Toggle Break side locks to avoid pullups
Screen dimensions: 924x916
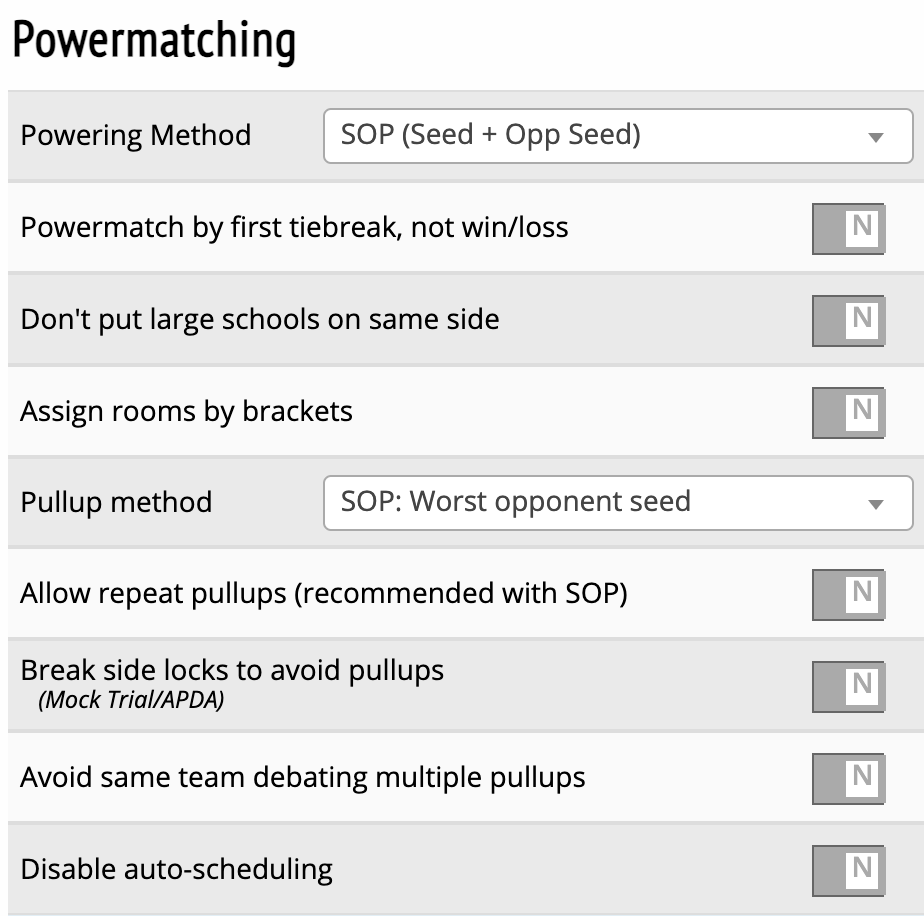point(848,685)
